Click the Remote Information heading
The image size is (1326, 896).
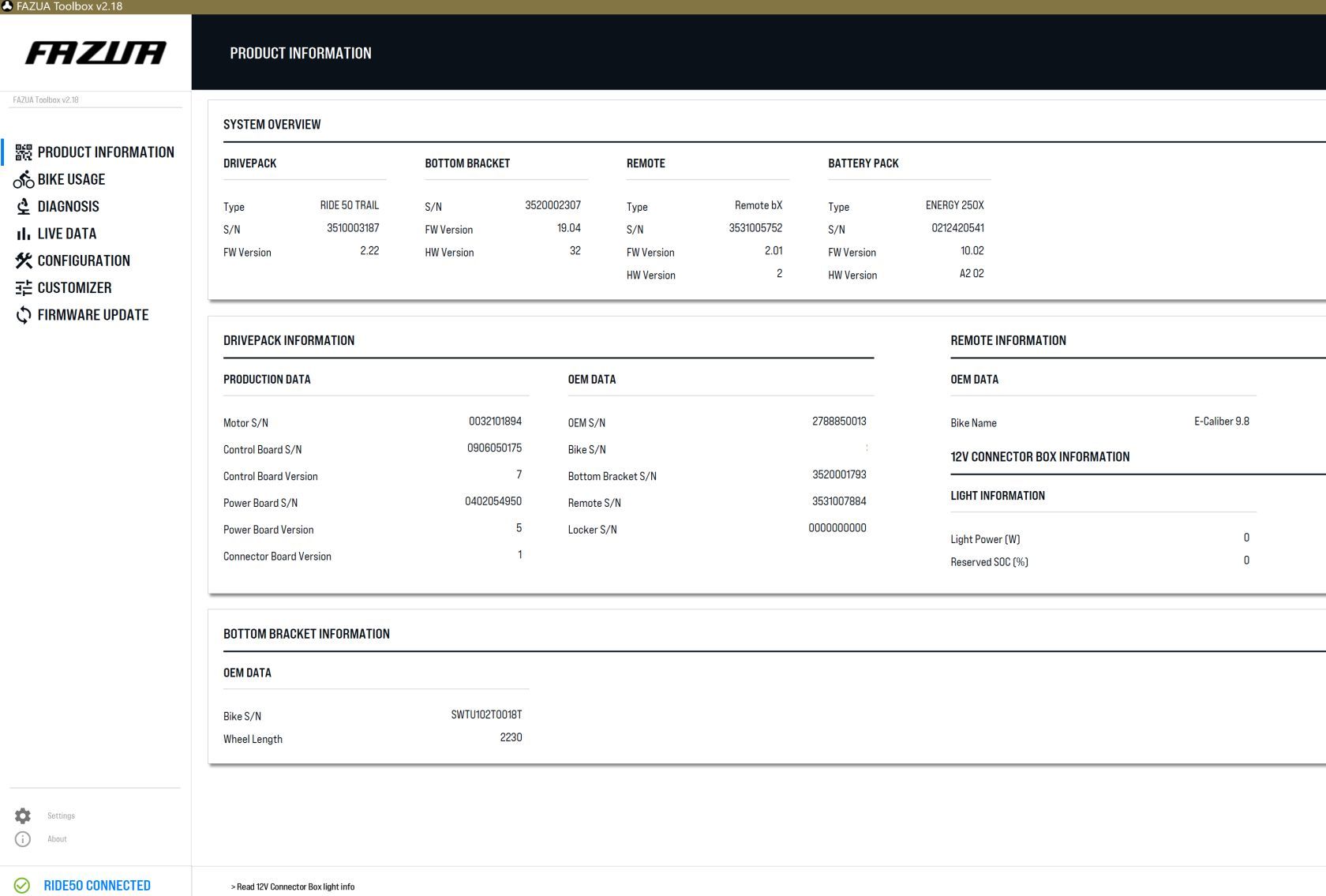point(1008,341)
